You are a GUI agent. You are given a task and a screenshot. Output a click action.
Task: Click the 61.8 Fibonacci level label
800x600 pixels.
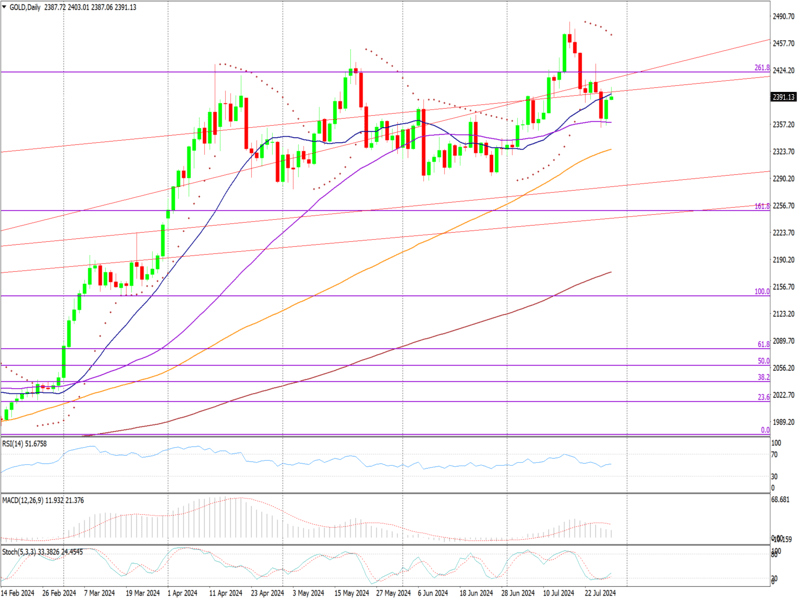pyautogui.click(x=762, y=344)
